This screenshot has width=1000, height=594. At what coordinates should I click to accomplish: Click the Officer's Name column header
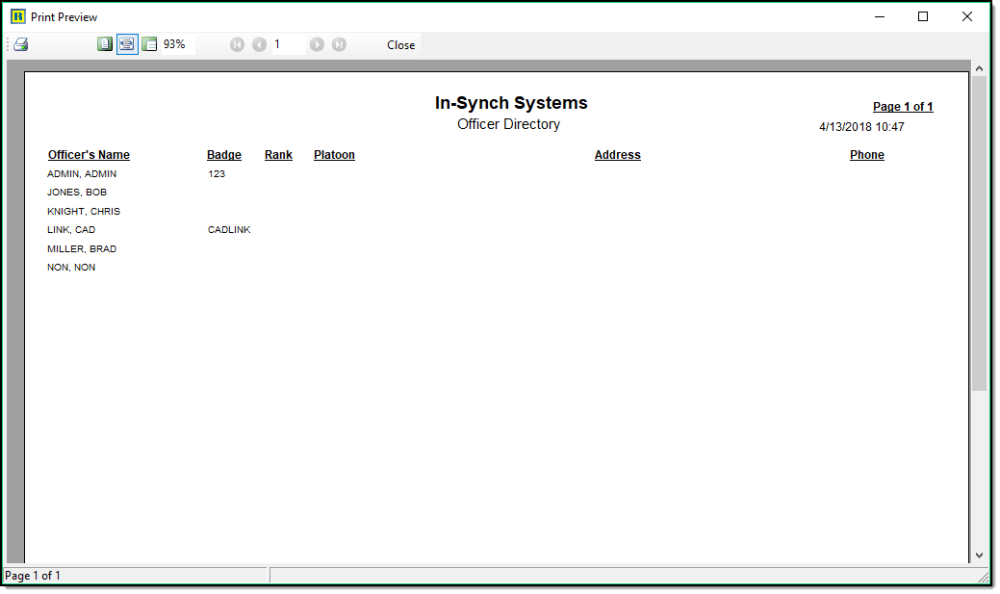[x=89, y=155]
